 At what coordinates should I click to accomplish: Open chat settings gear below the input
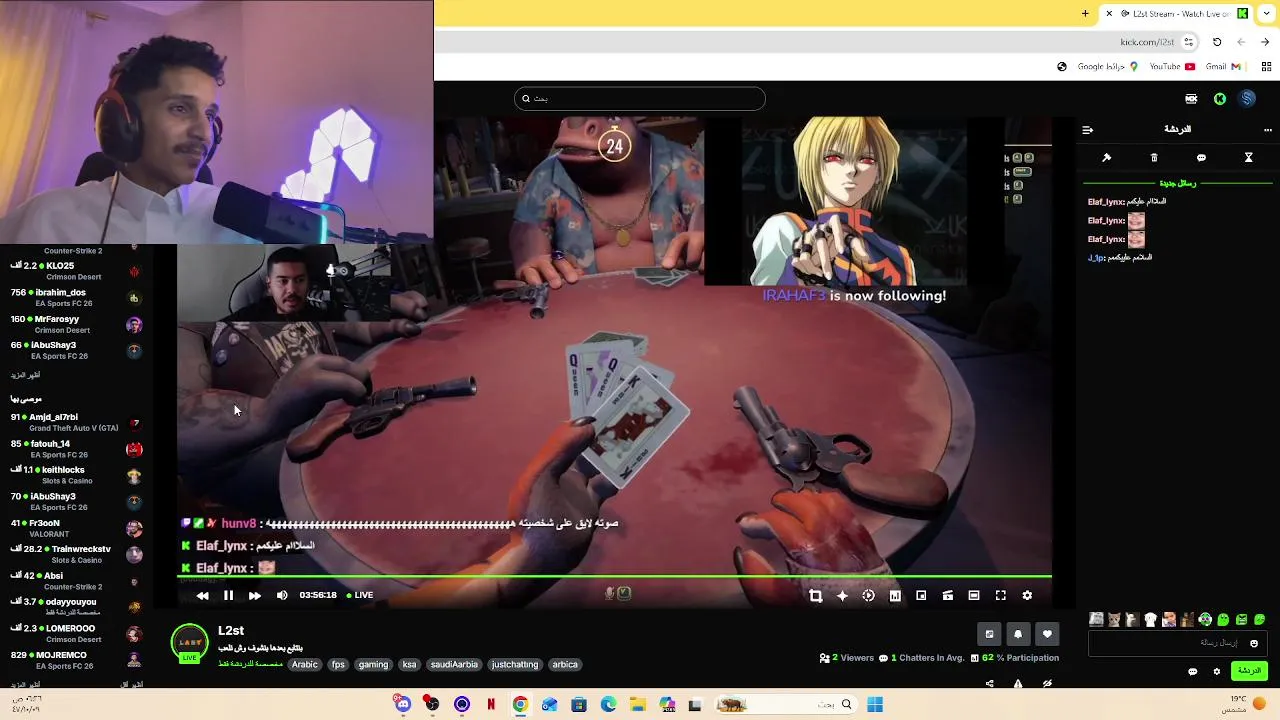pyautogui.click(x=1217, y=671)
